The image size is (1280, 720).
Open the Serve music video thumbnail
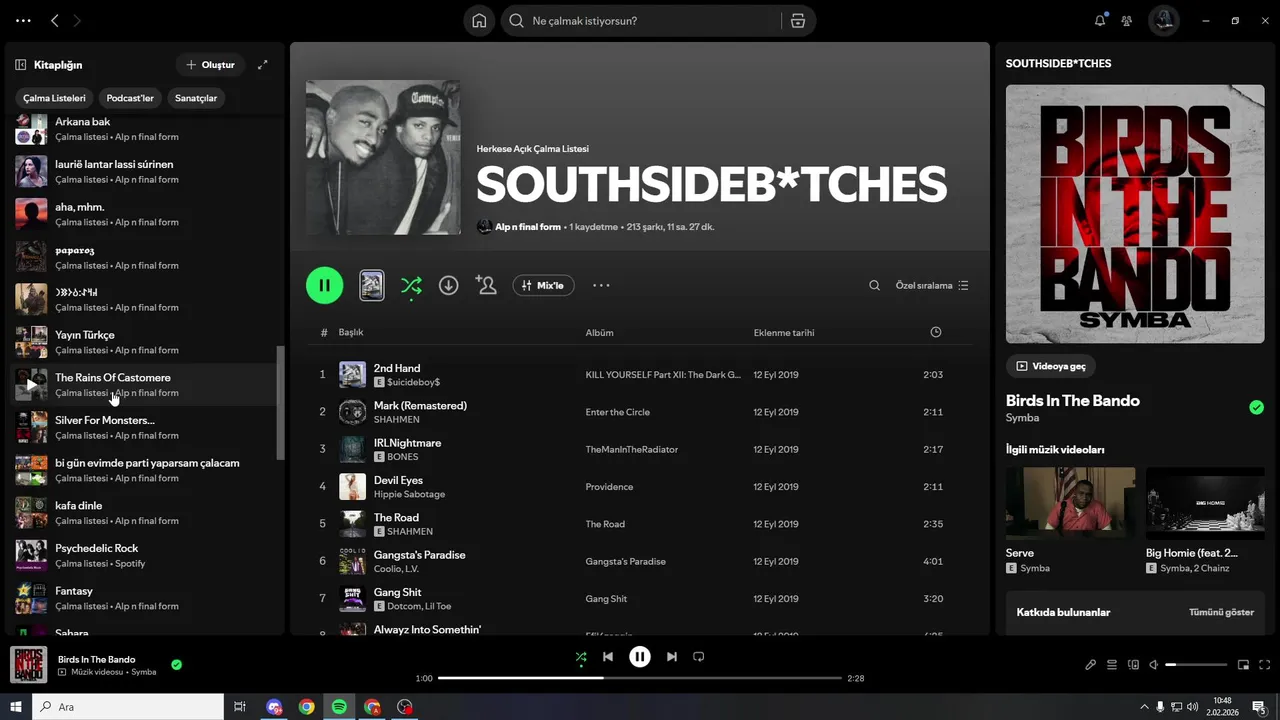(x=1070, y=503)
